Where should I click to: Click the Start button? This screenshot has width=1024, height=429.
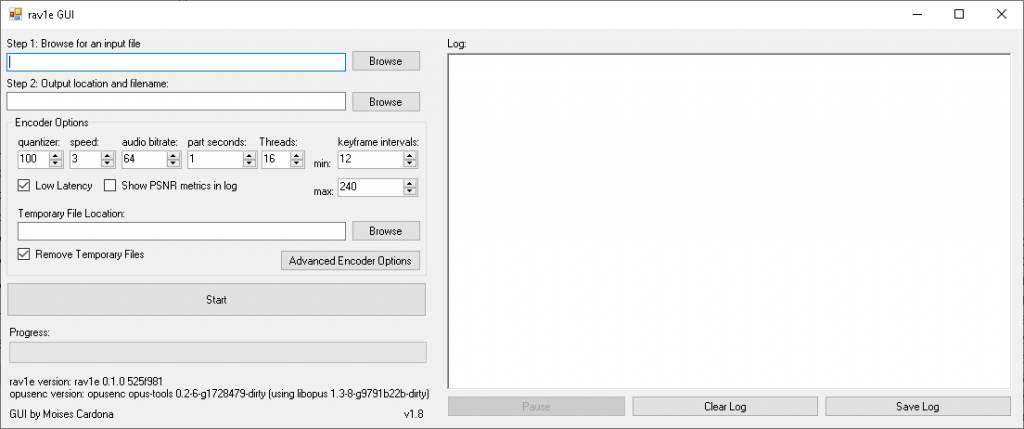(216, 300)
